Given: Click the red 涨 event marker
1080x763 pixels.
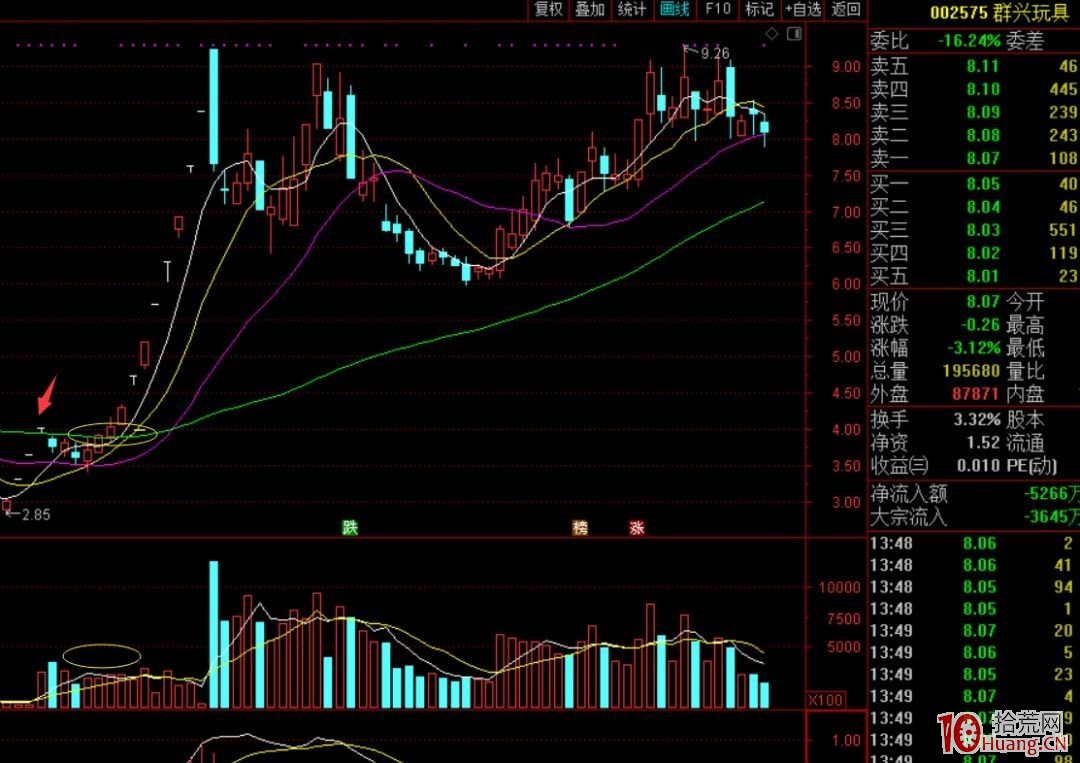Looking at the screenshot, I should (x=636, y=528).
